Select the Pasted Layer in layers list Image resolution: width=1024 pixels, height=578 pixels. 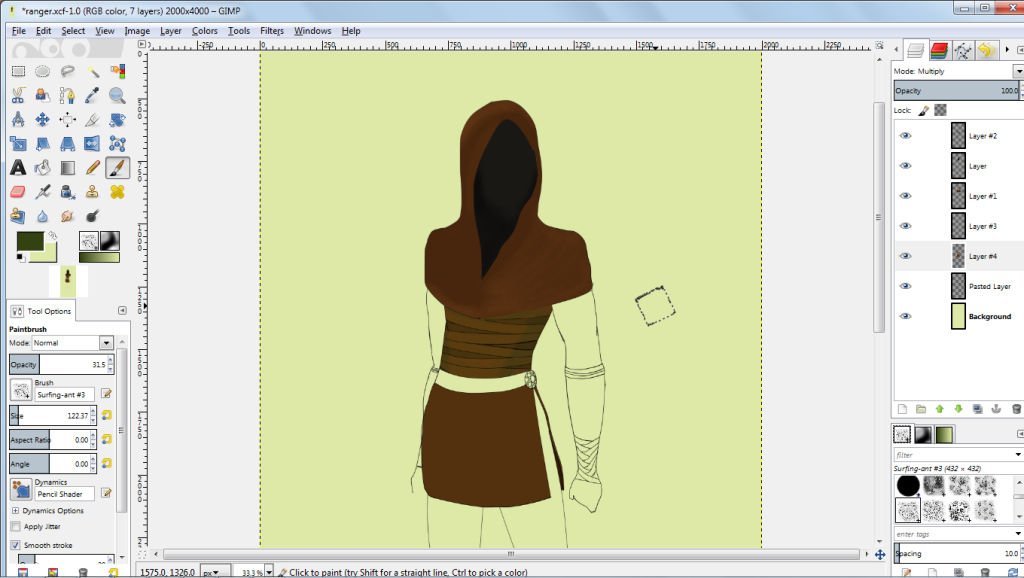[x=989, y=287]
